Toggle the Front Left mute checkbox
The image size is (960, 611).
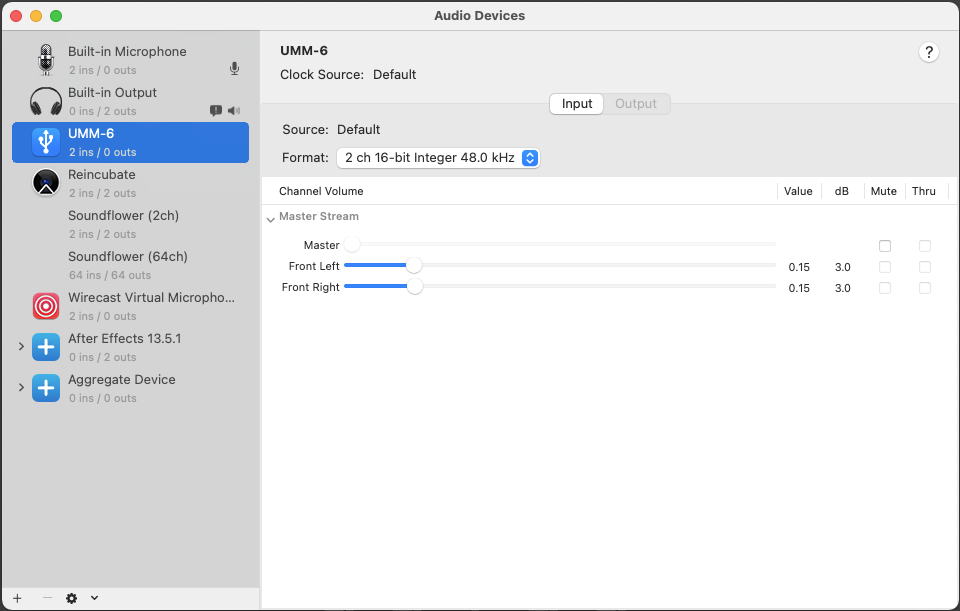885,267
